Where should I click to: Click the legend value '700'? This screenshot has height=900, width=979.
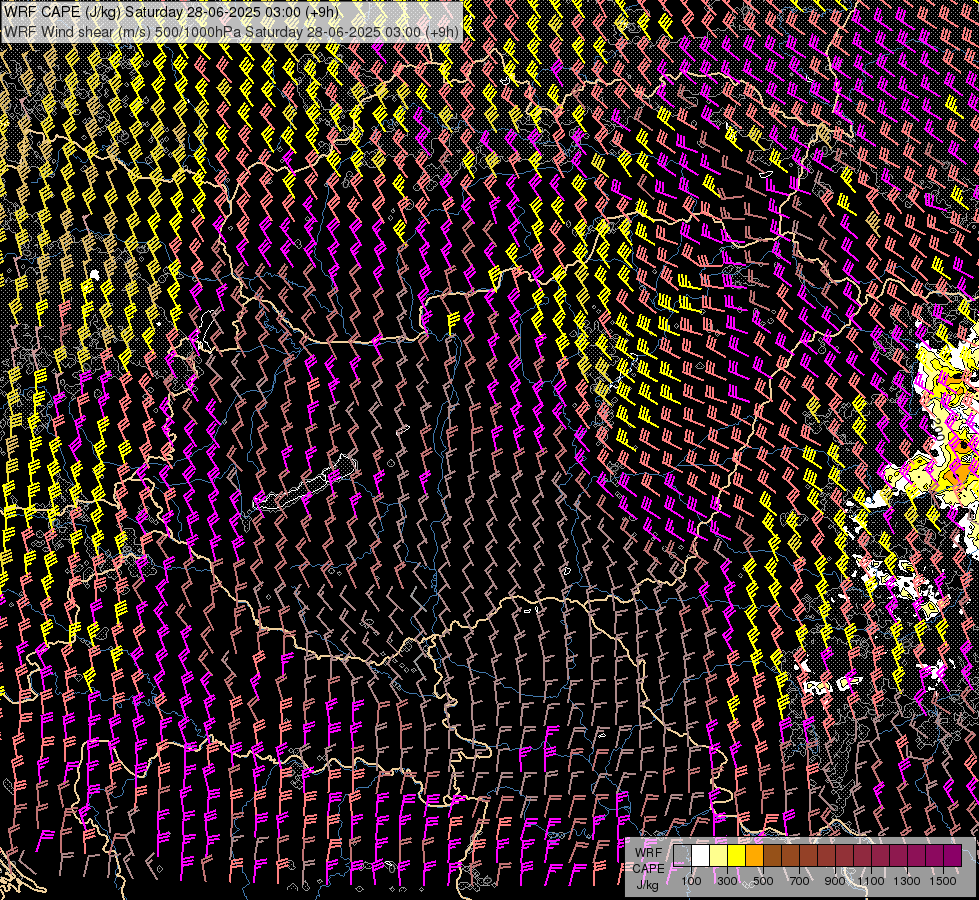click(x=799, y=881)
